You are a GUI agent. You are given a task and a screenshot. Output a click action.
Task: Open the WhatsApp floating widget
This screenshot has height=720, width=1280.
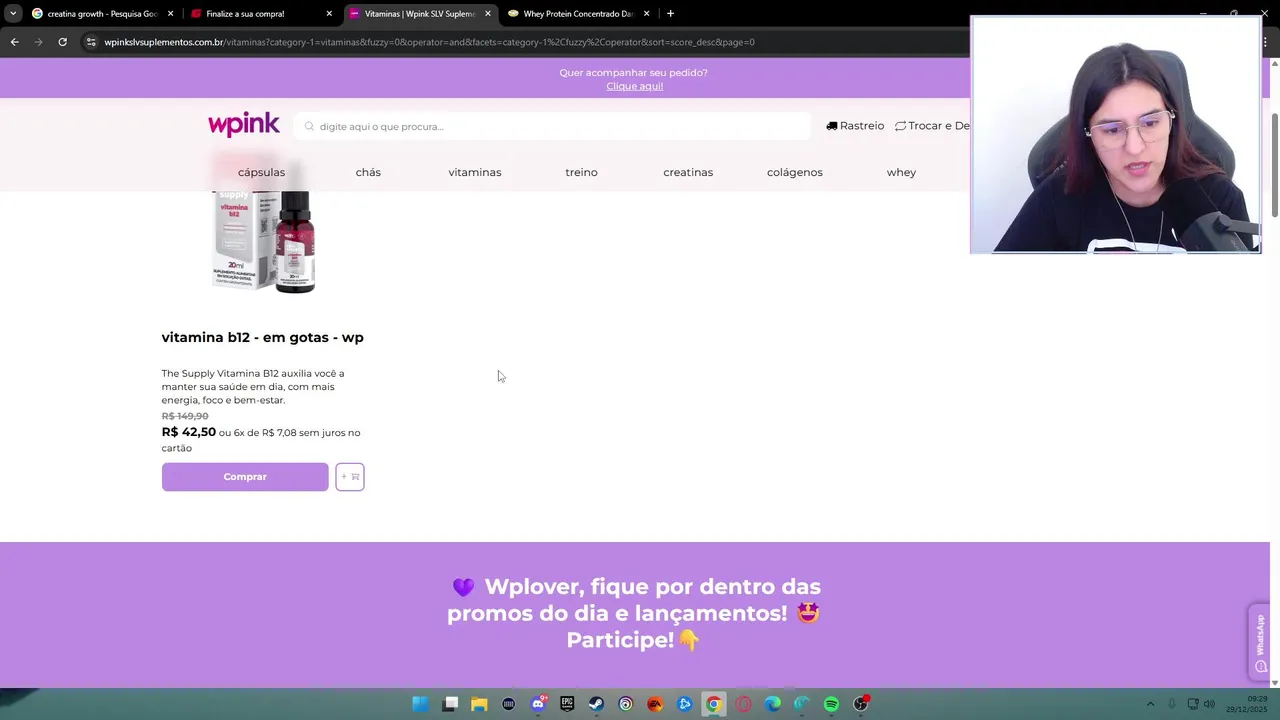(x=1260, y=641)
